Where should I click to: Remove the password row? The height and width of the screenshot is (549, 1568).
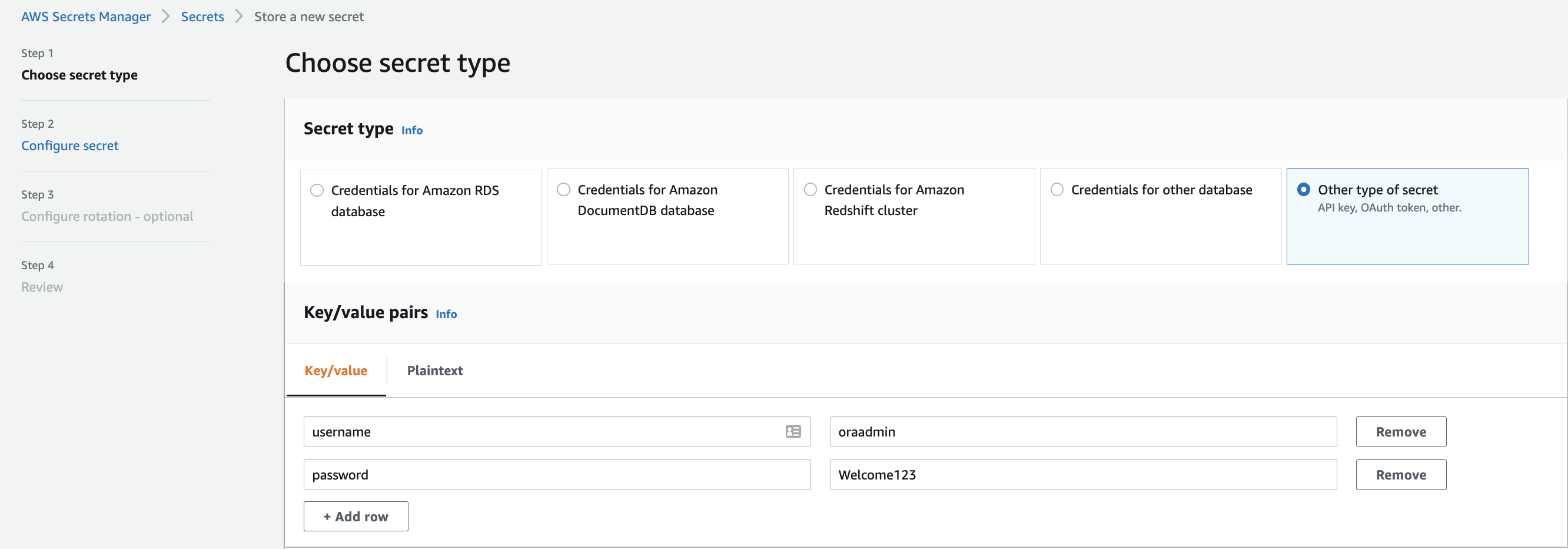click(1400, 475)
